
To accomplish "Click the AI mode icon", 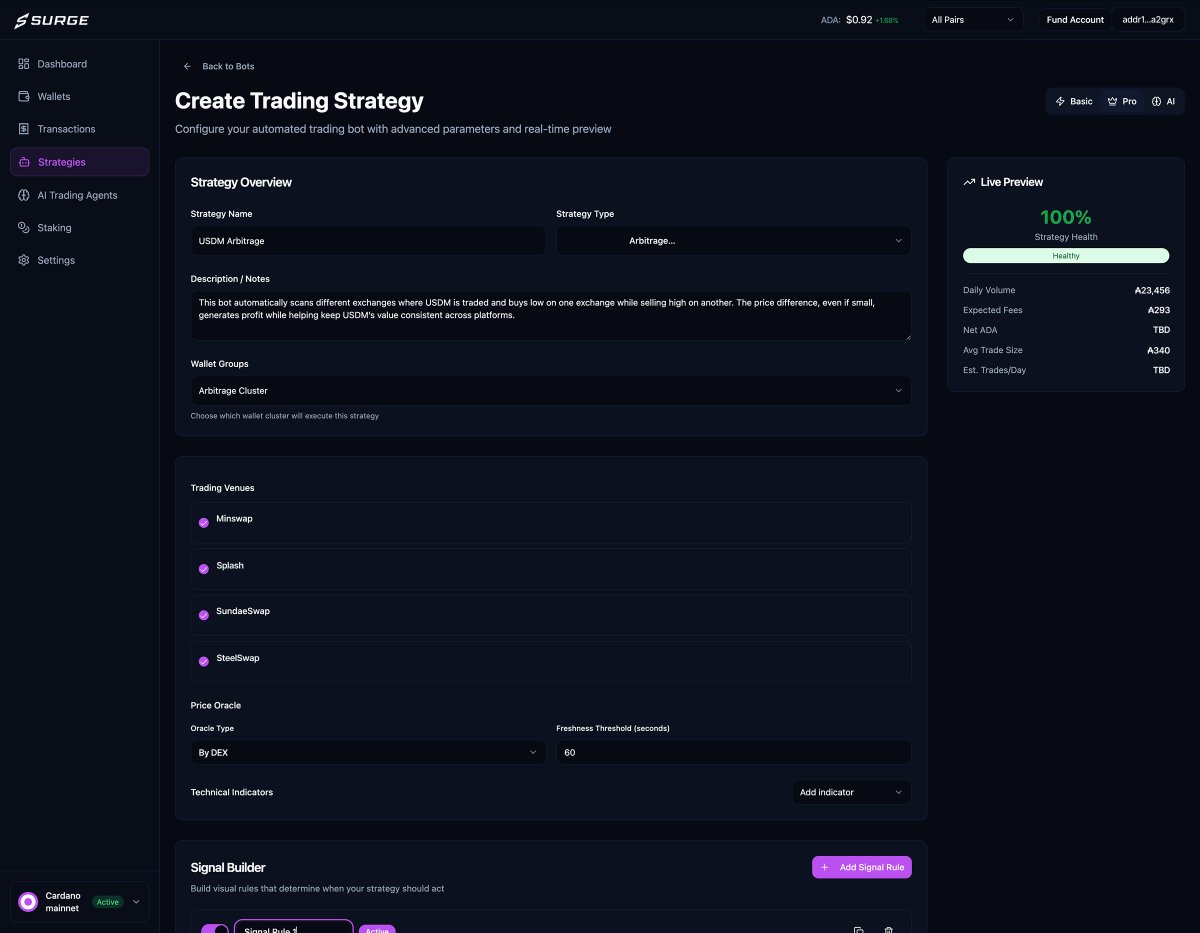I will tap(1157, 102).
